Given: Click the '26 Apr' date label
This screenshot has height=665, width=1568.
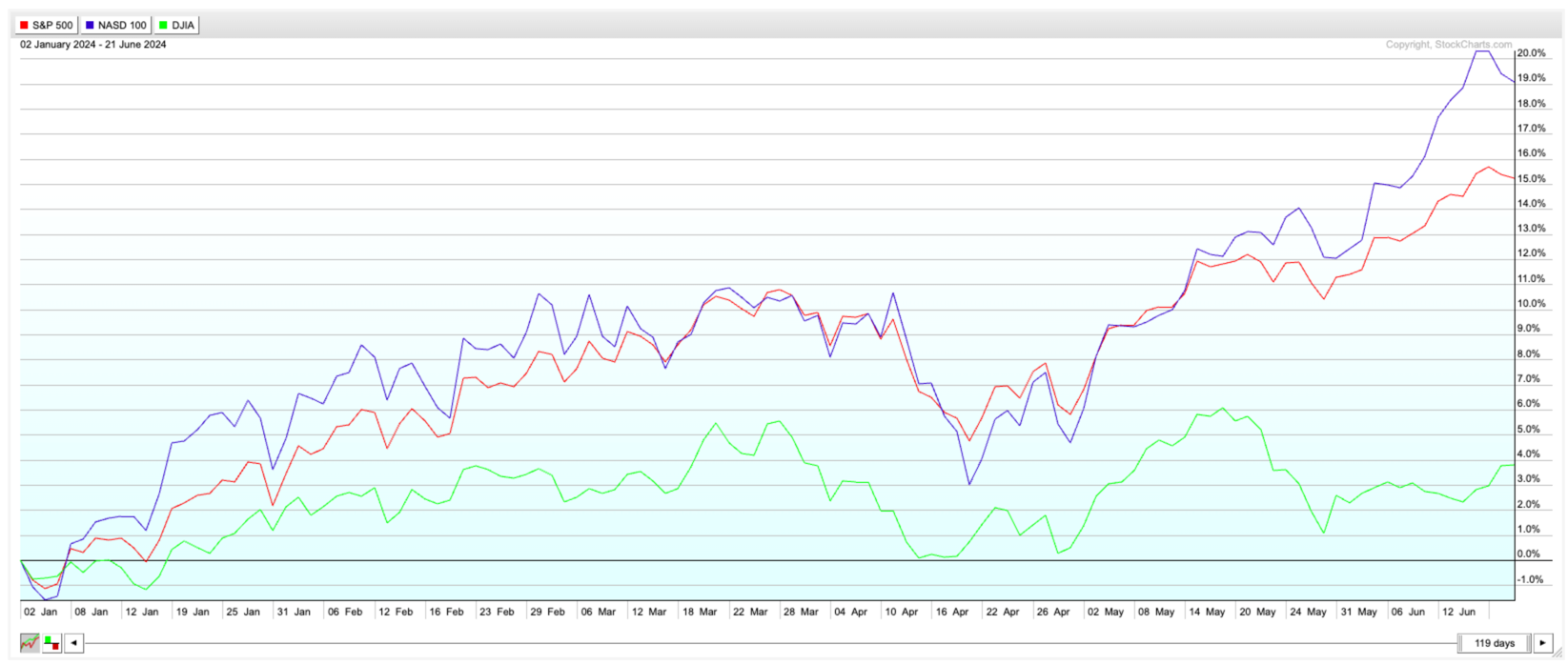Looking at the screenshot, I should click(x=1053, y=612).
